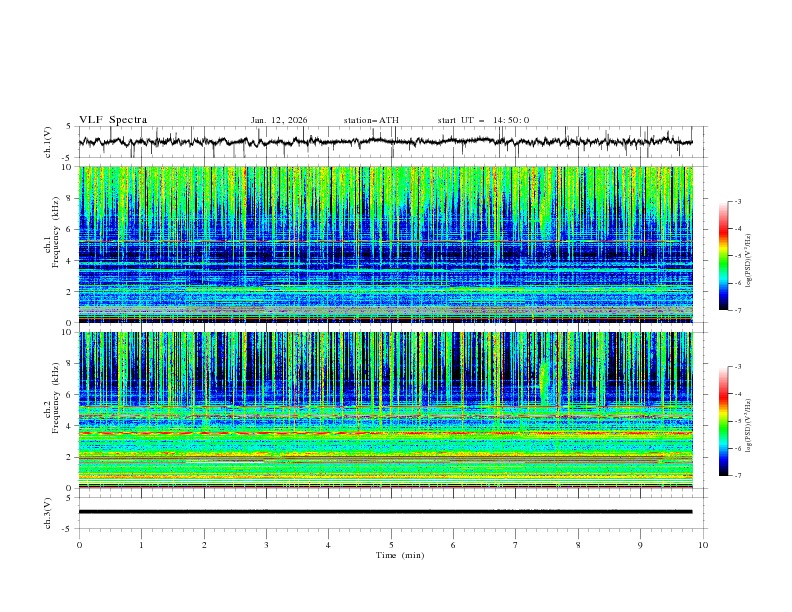792x612 pixels.
Task: Click the ch.2 PSD color bar
Action: click(x=724, y=421)
